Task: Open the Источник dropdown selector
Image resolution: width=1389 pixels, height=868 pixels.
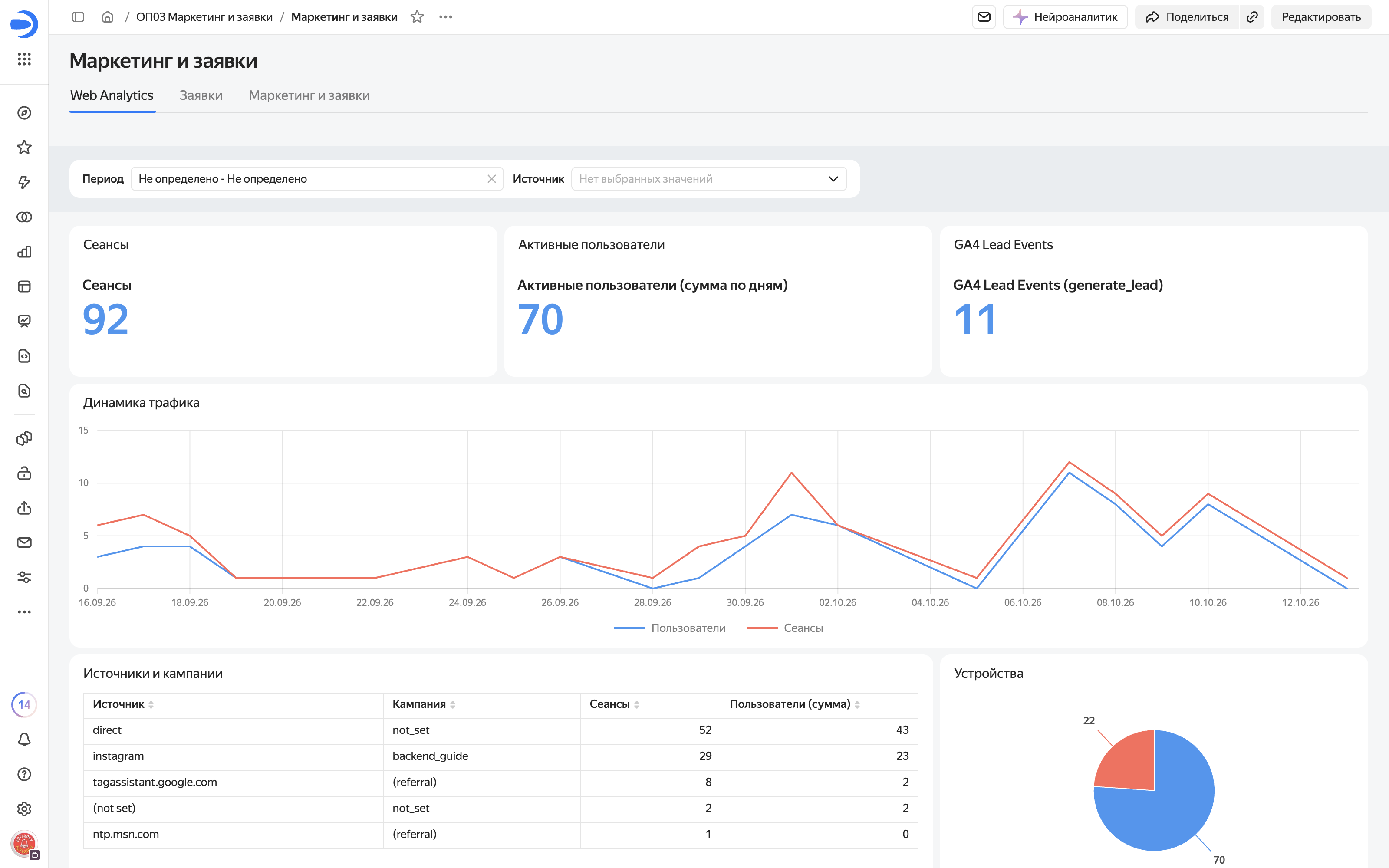Action: point(709,179)
